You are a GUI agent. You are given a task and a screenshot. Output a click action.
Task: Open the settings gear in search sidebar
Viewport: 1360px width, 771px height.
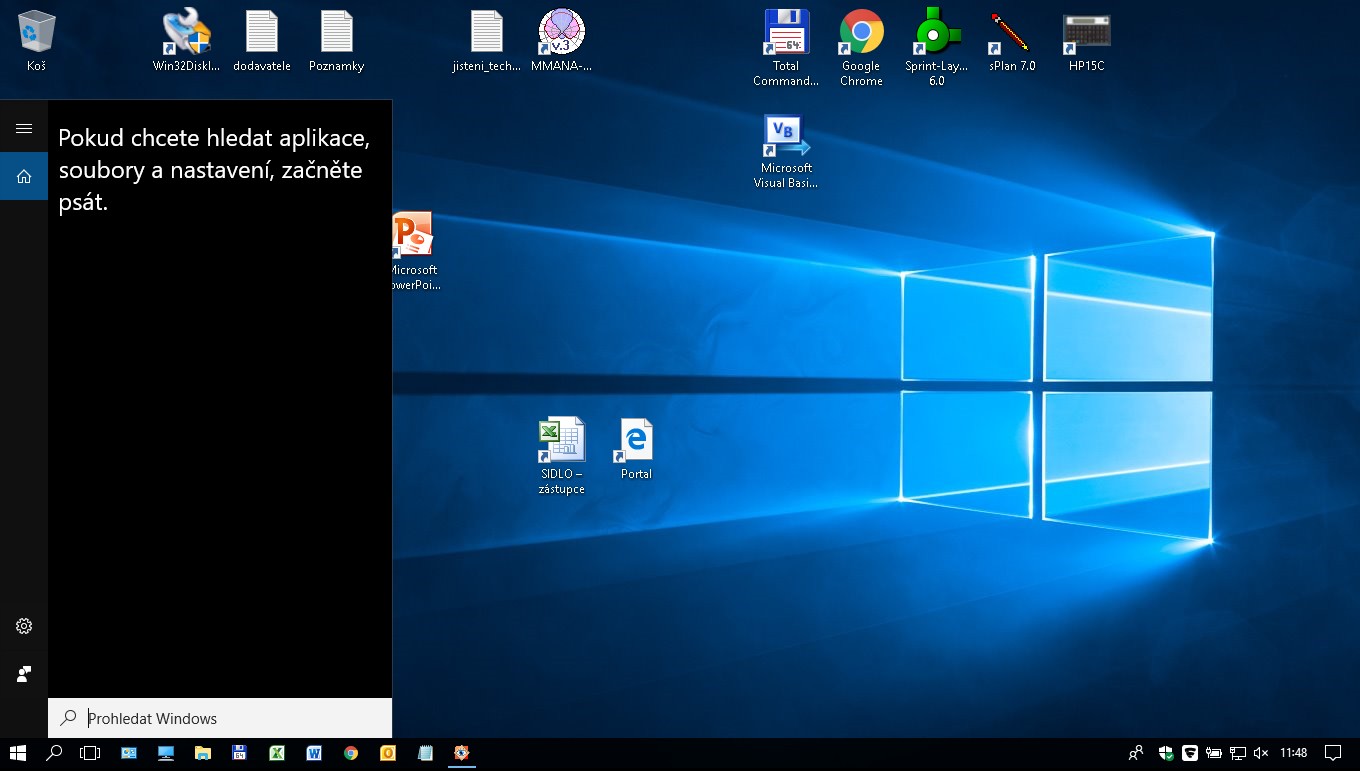[x=24, y=626]
